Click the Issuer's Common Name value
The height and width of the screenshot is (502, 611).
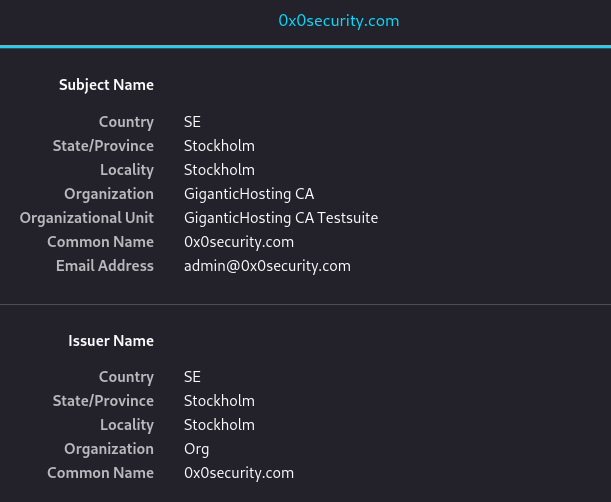tap(239, 473)
